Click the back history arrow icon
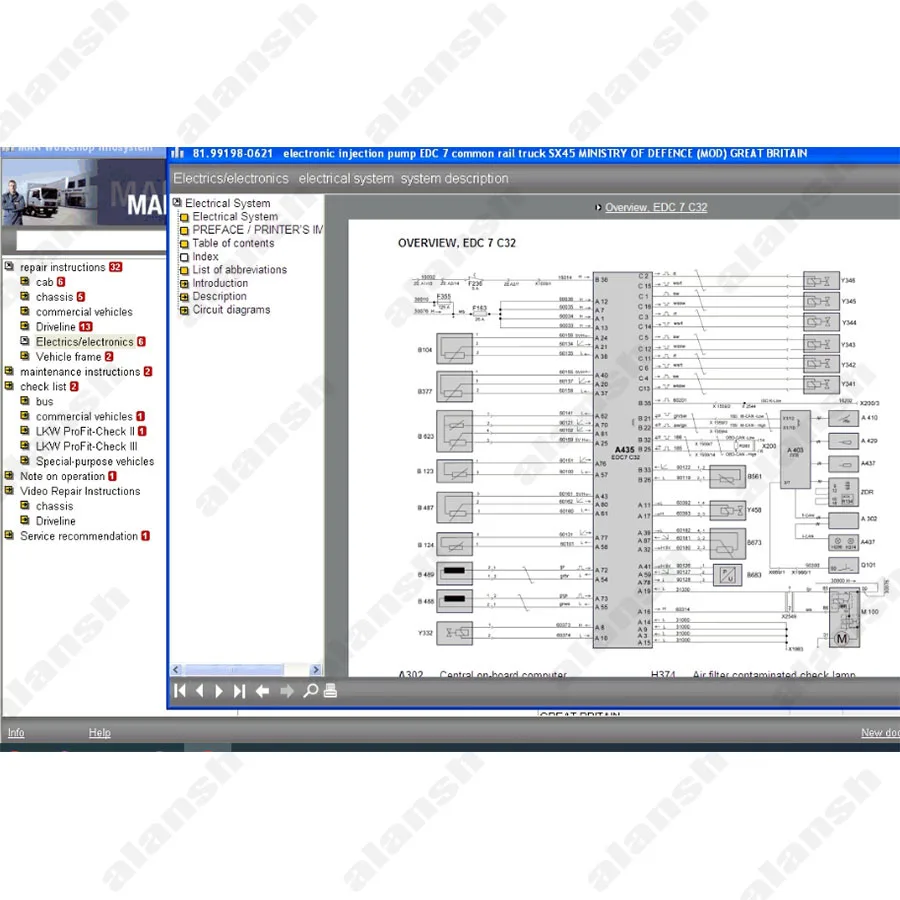The image size is (900, 900). 262,691
